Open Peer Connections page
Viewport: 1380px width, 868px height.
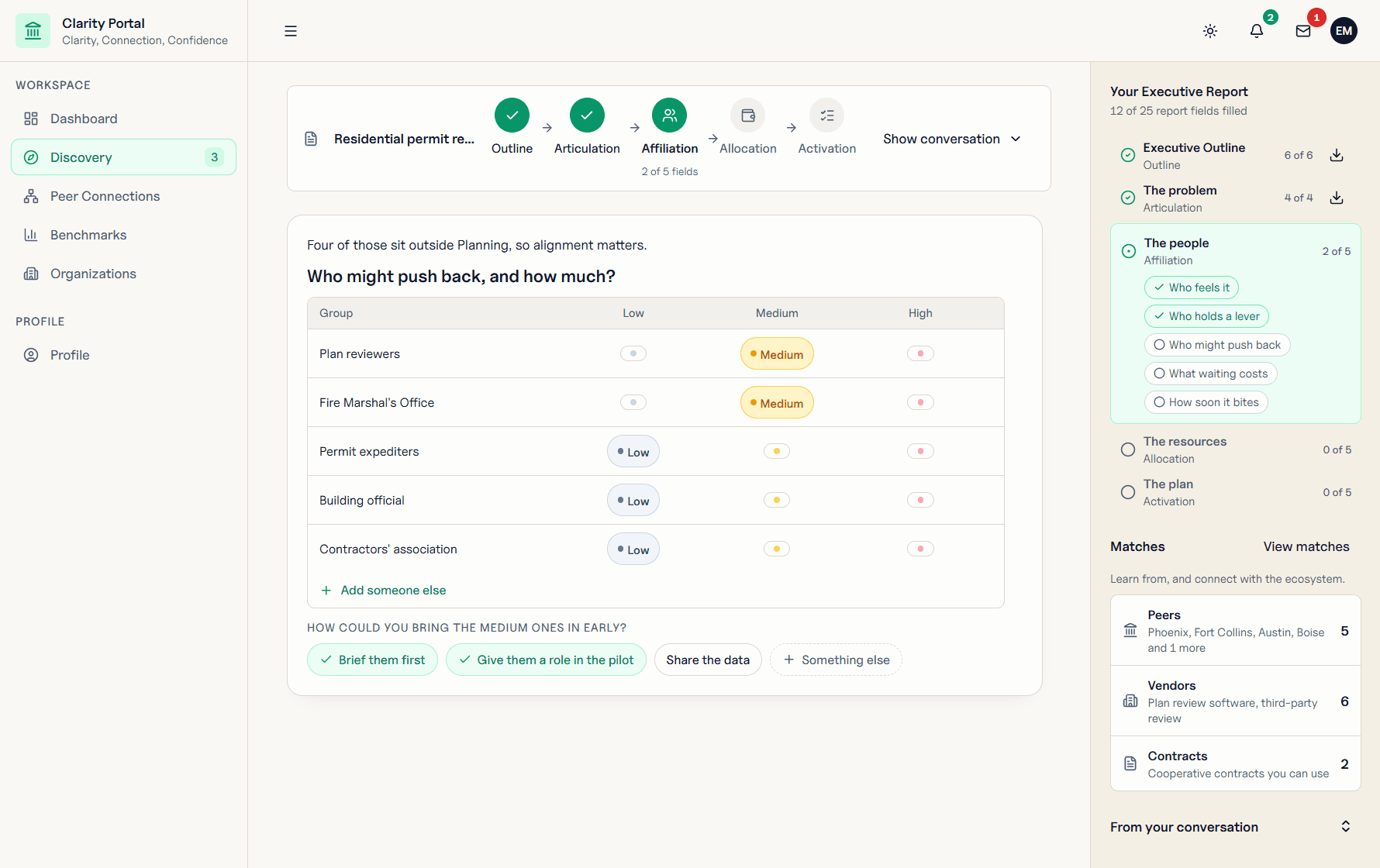click(x=123, y=196)
